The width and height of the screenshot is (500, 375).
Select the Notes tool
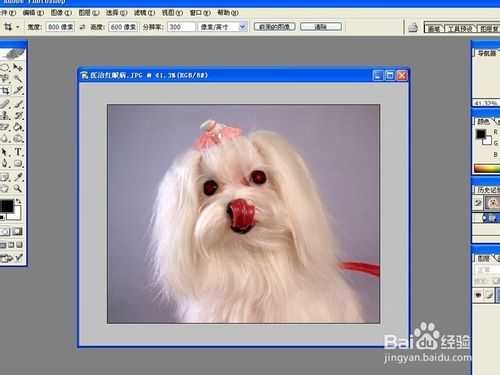[5, 177]
